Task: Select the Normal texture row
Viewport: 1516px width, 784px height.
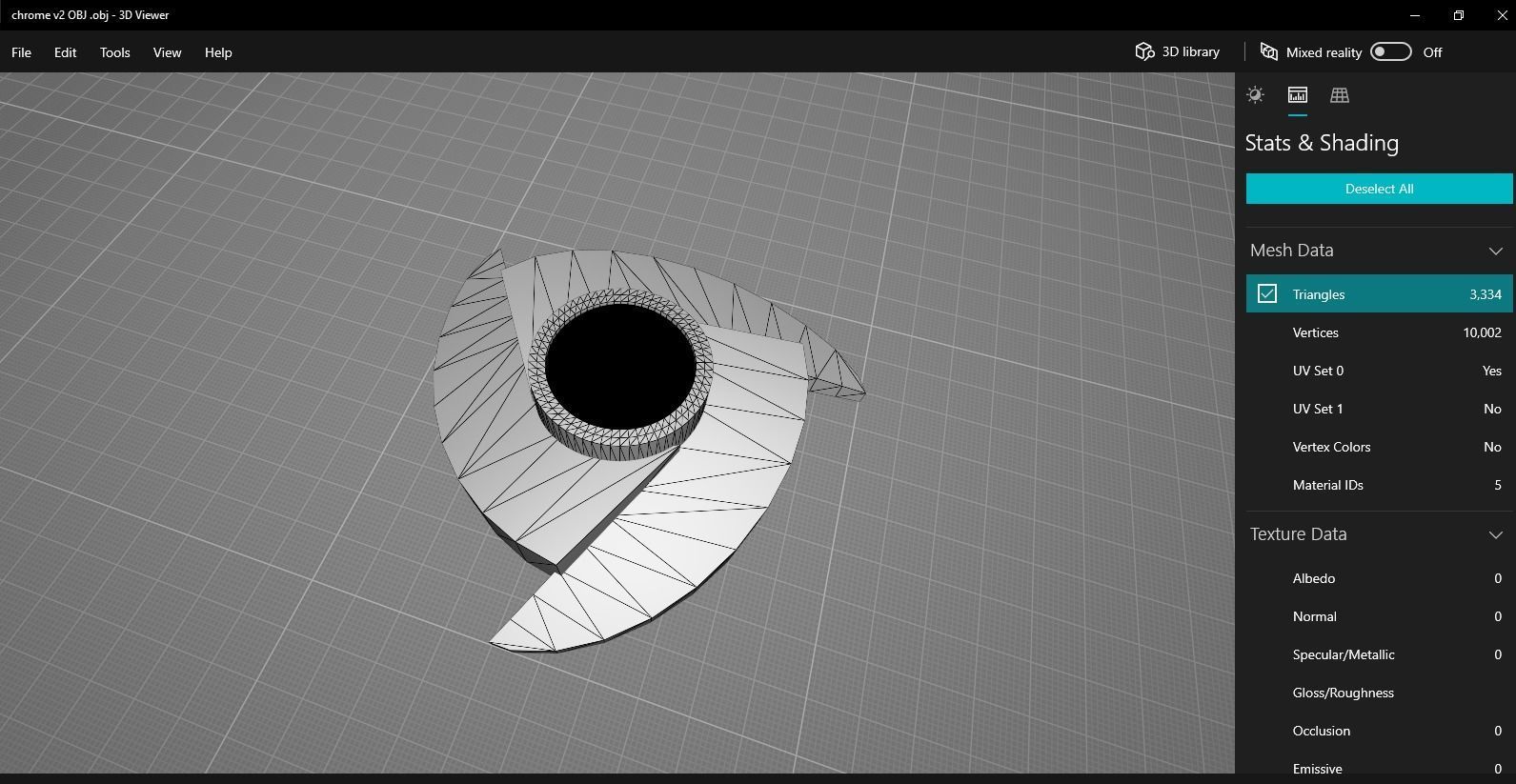Action: [x=1379, y=616]
